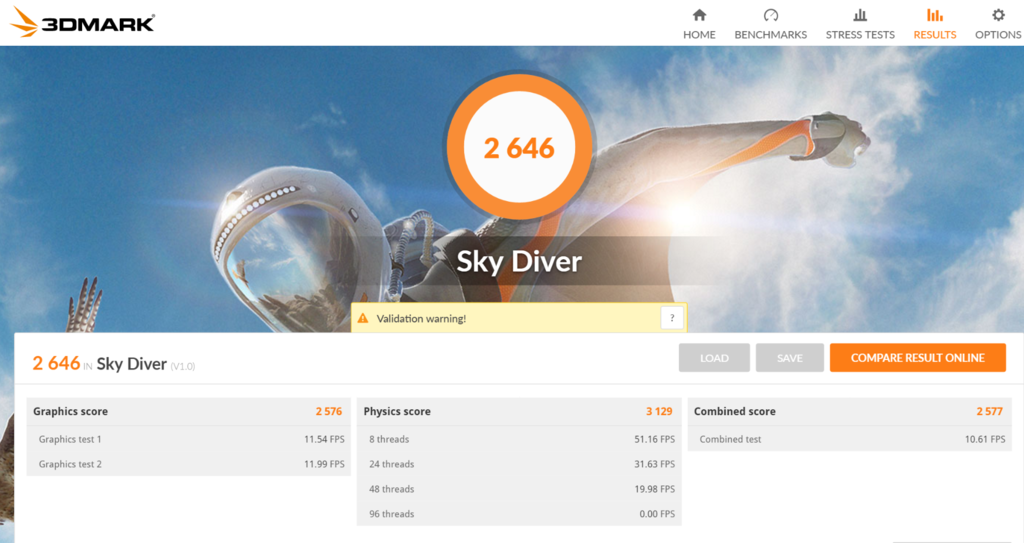This screenshot has height=543, width=1024.
Task: Click the (V1.0) version label
Action: (183, 367)
